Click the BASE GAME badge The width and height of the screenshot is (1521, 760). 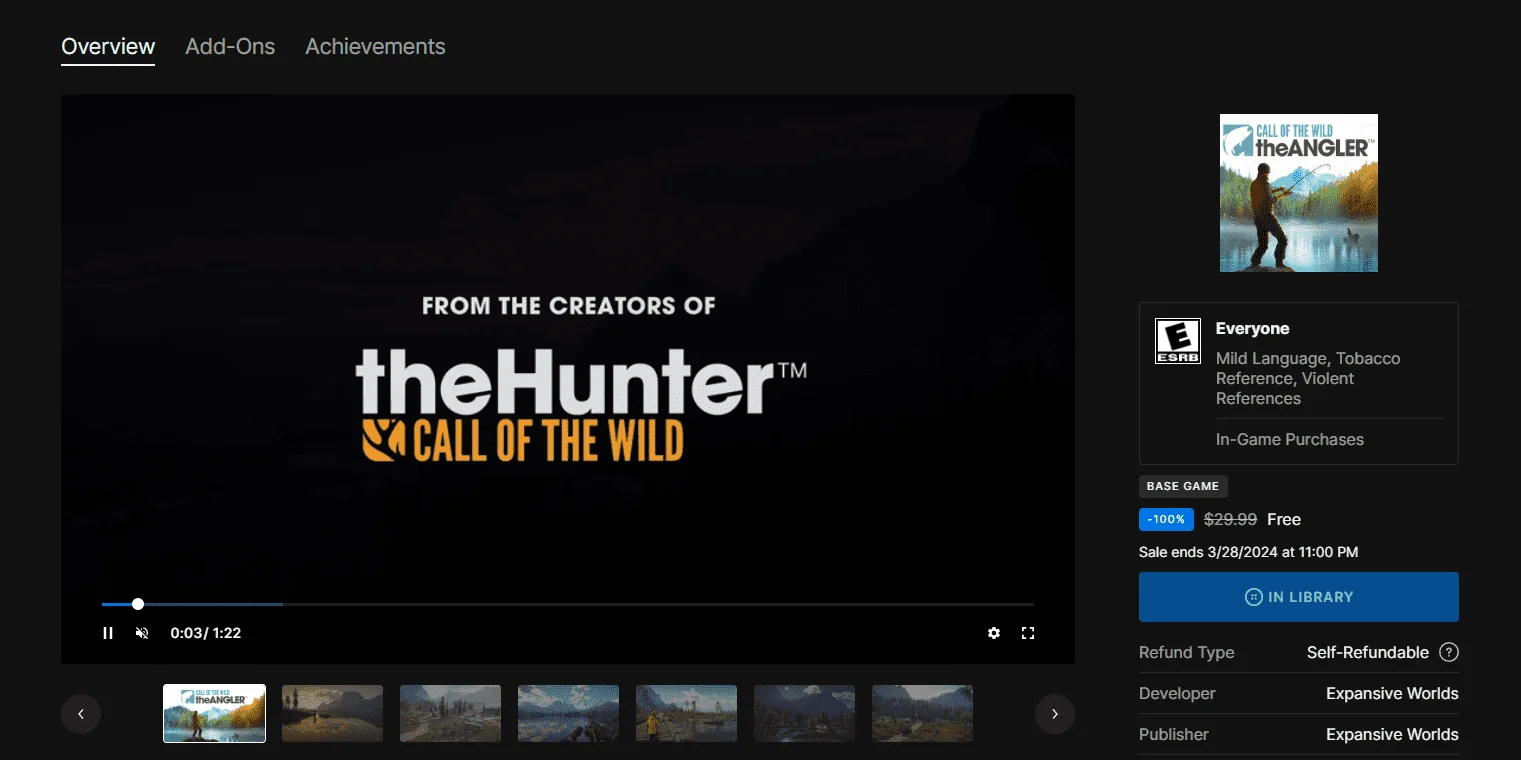point(1183,486)
